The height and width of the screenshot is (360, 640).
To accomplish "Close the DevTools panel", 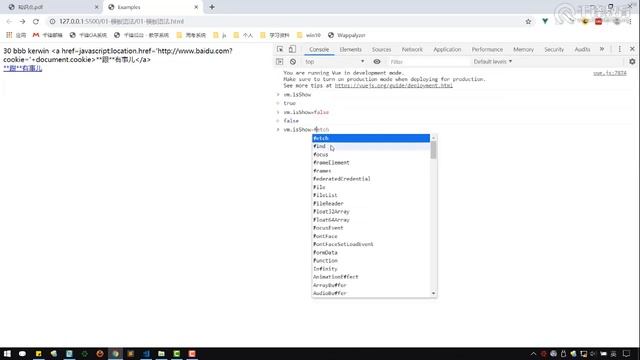I will pos(632,49).
